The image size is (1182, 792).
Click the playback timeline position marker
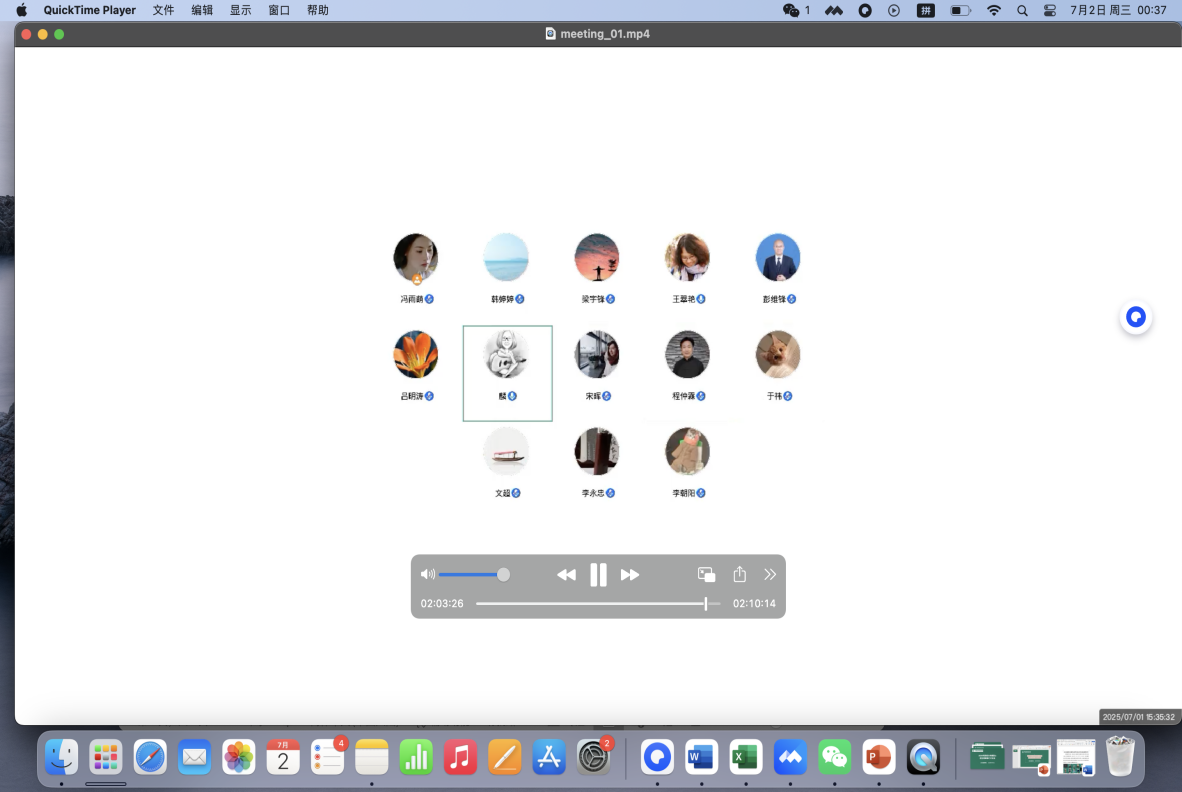[x=706, y=604]
